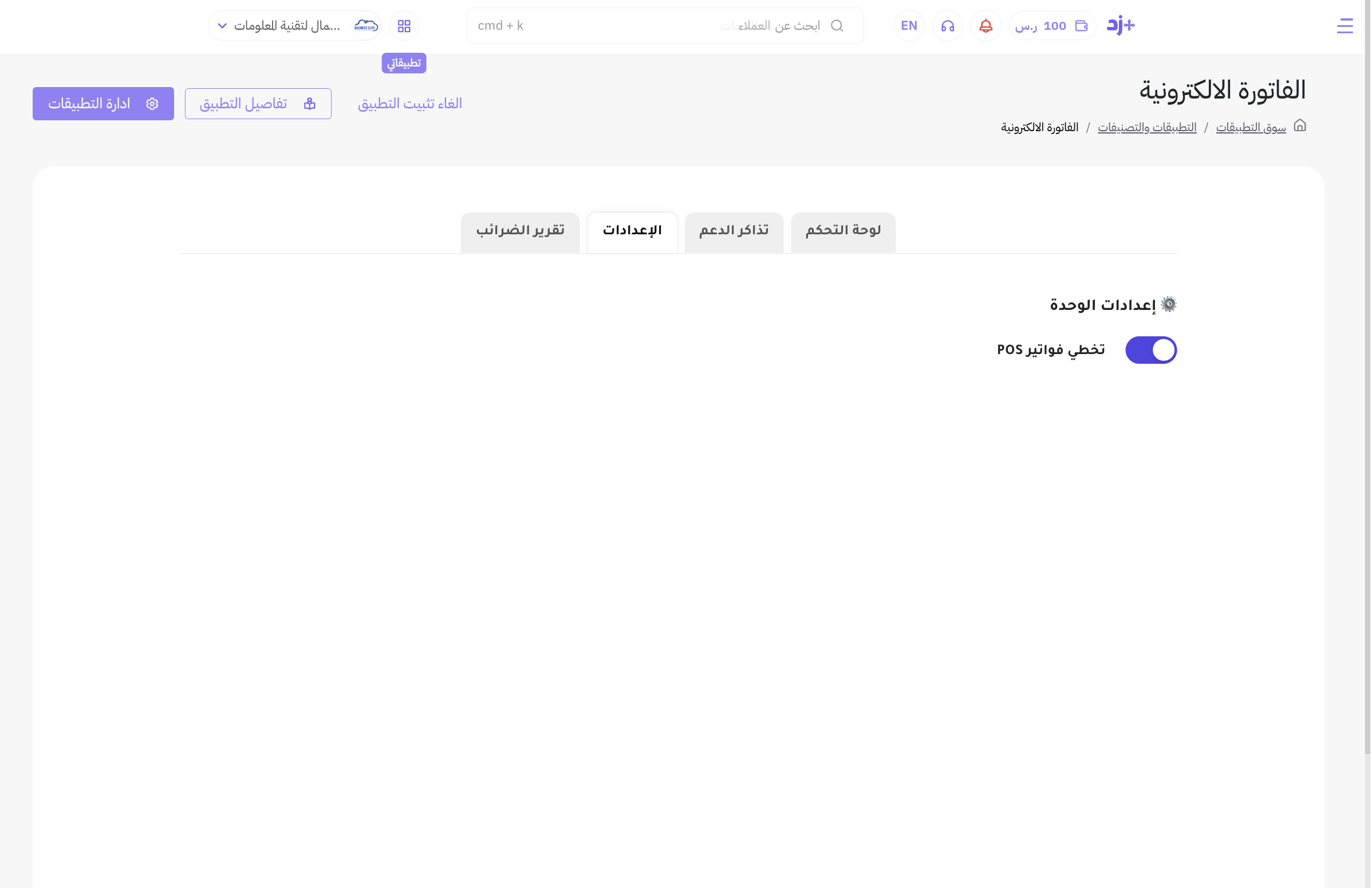The image size is (1372, 888).
Task: Click the ادارة التطبيقات button
Action: [x=103, y=104]
